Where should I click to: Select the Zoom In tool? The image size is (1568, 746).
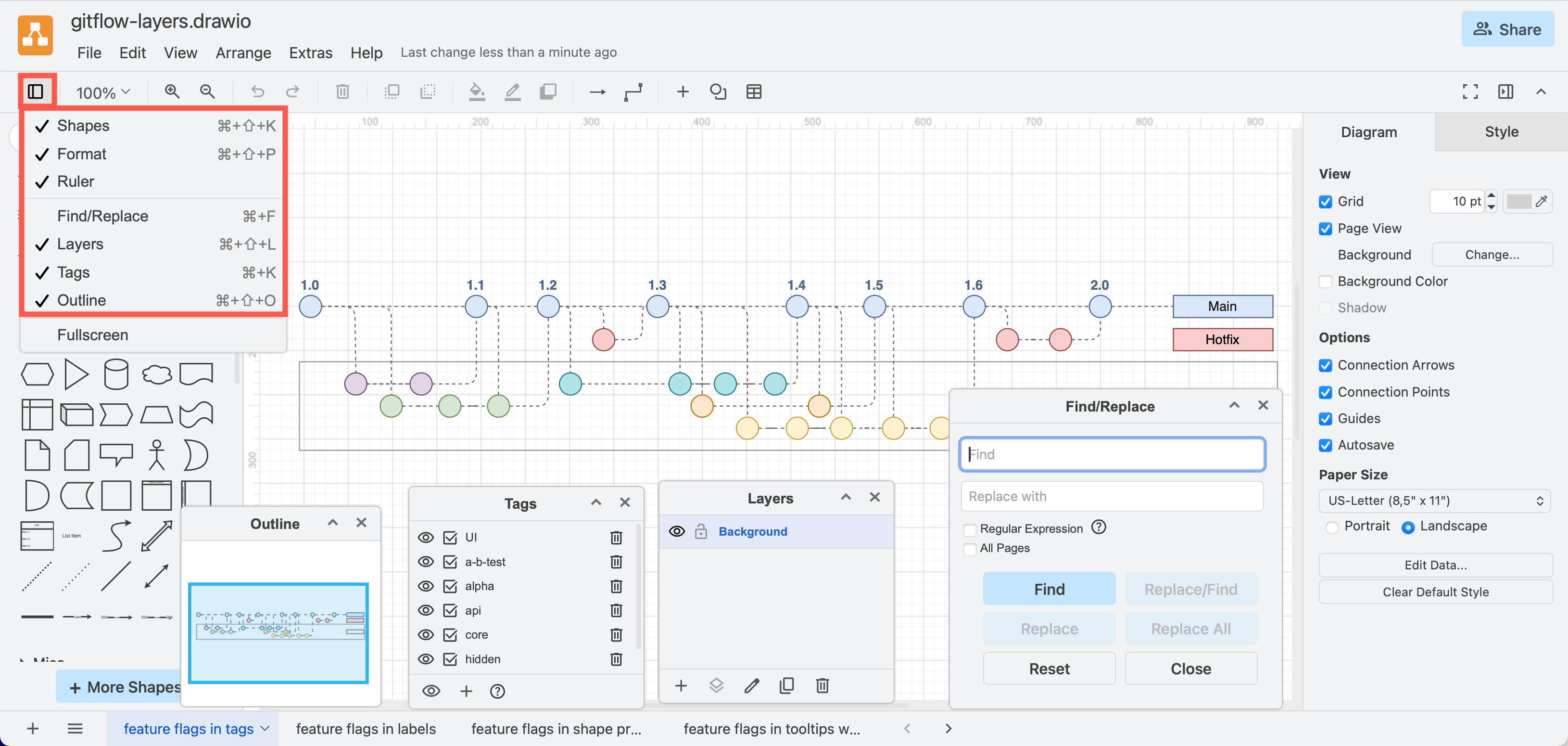click(x=172, y=91)
